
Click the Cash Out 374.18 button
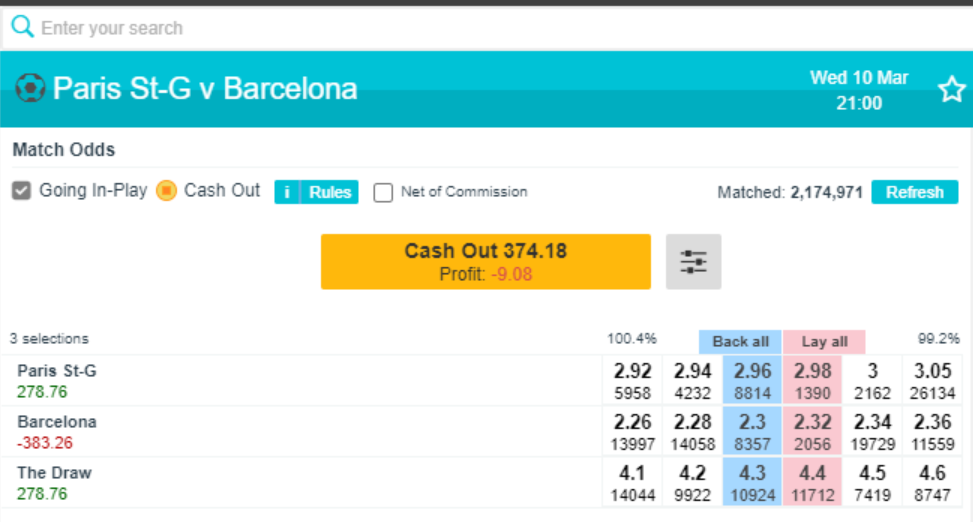point(486,262)
